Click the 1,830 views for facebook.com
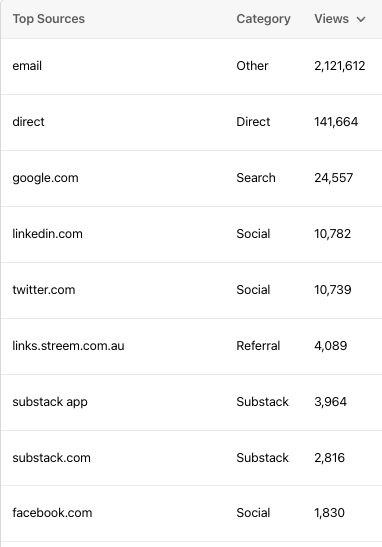382x547 pixels. pos(329,513)
